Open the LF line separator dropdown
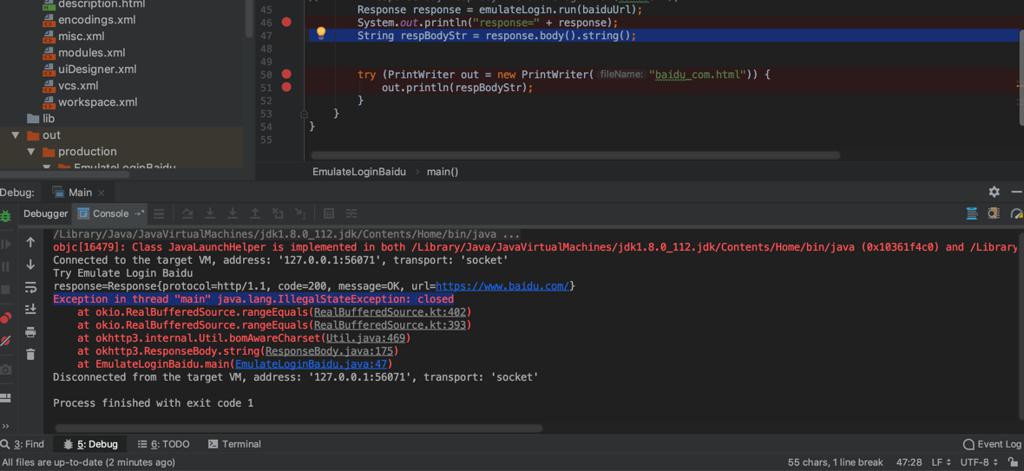The height and width of the screenshot is (471, 1024). pos(940,463)
